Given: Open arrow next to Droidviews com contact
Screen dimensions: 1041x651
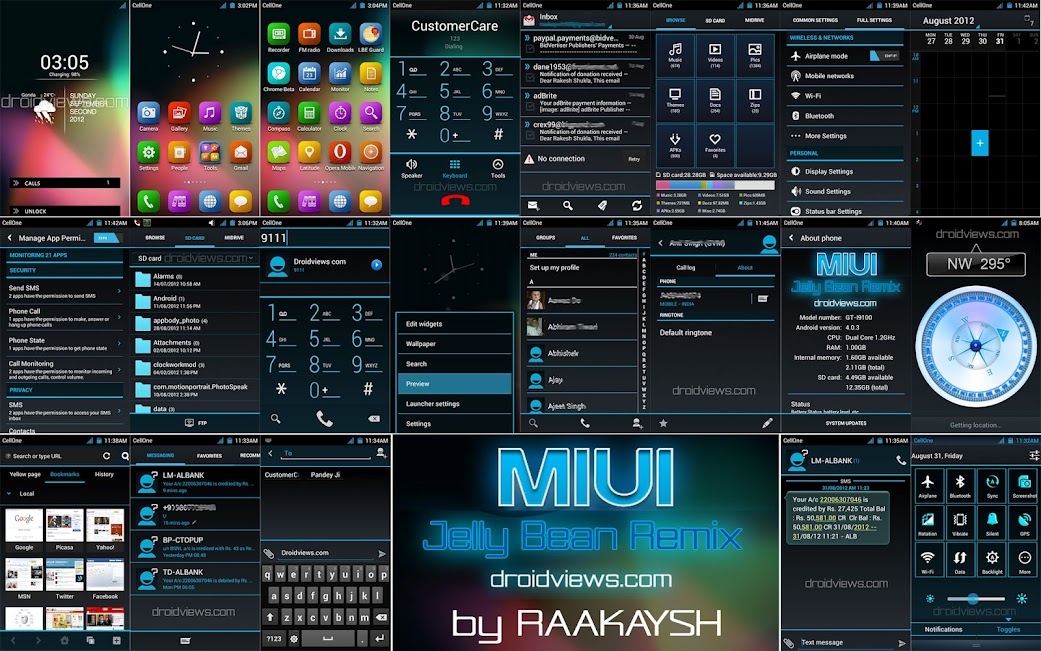Looking at the screenshot, I should [376, 265].
